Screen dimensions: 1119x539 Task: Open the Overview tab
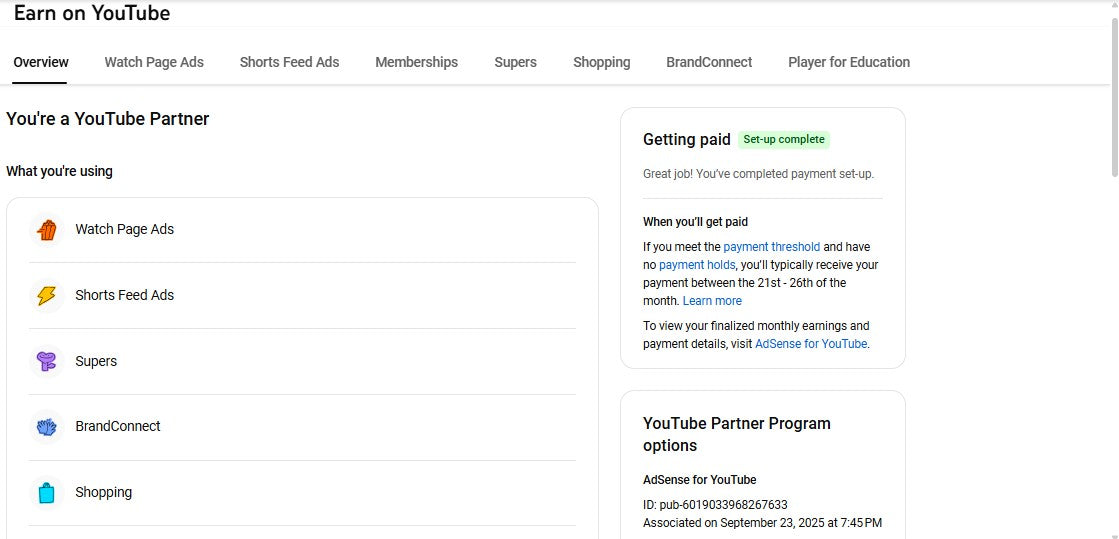[41, 62]
